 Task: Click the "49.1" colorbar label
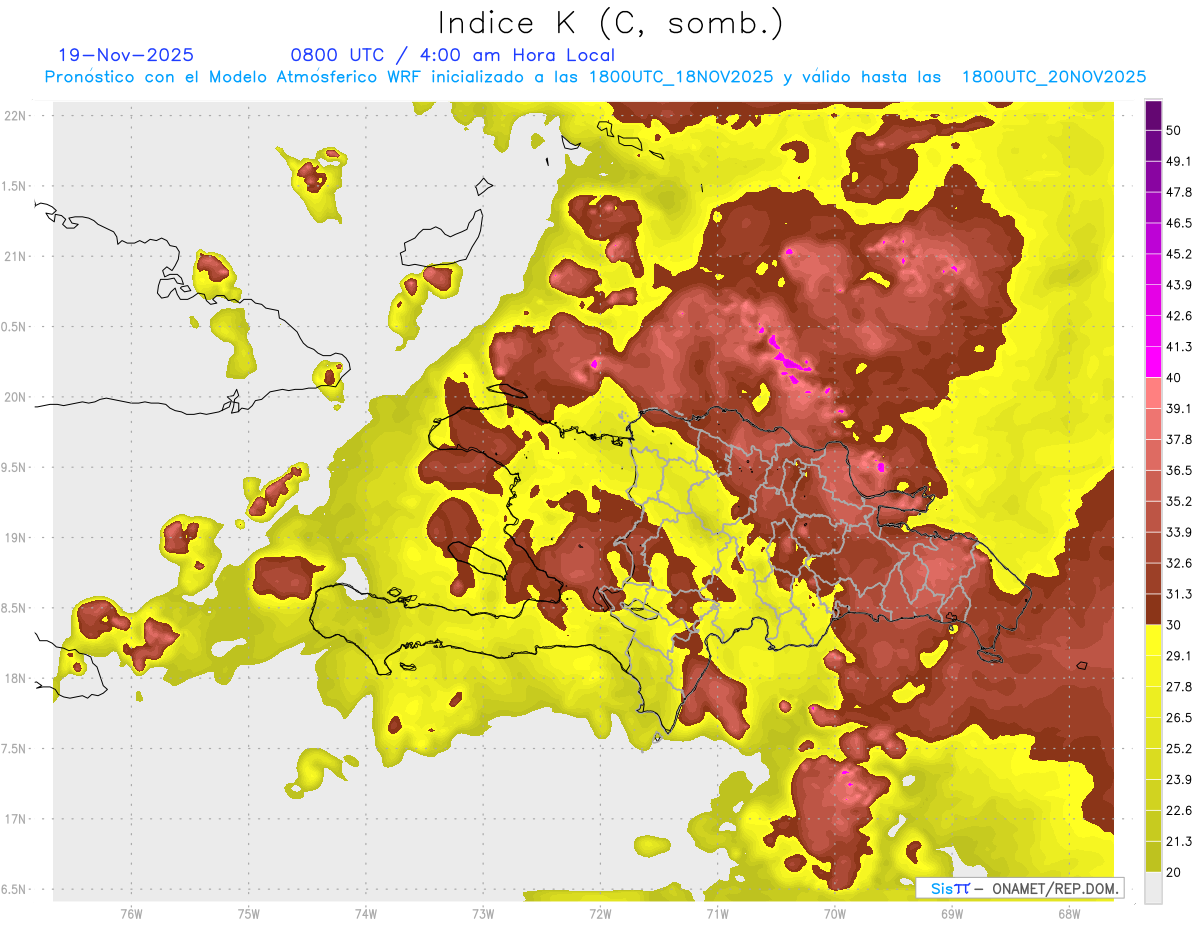pyautogui.click(x=1179, y=161)
